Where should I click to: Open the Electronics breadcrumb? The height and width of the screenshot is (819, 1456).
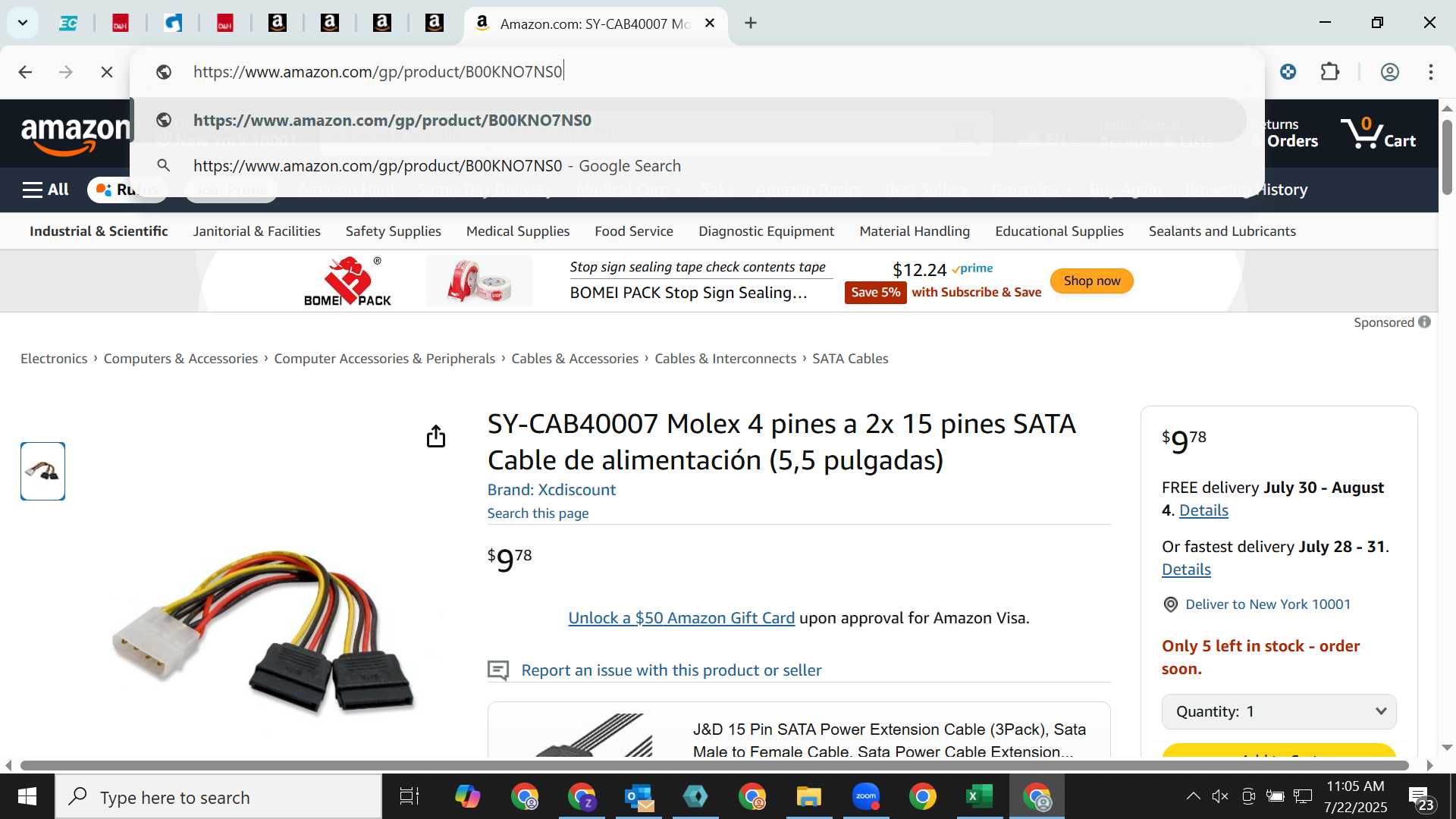coord(54,359)
